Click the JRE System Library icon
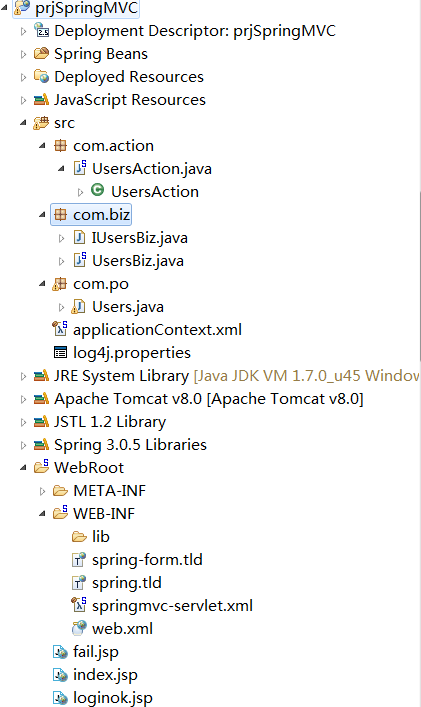The width and height of the screenshot is (421, 707). (x=41, y=376)
